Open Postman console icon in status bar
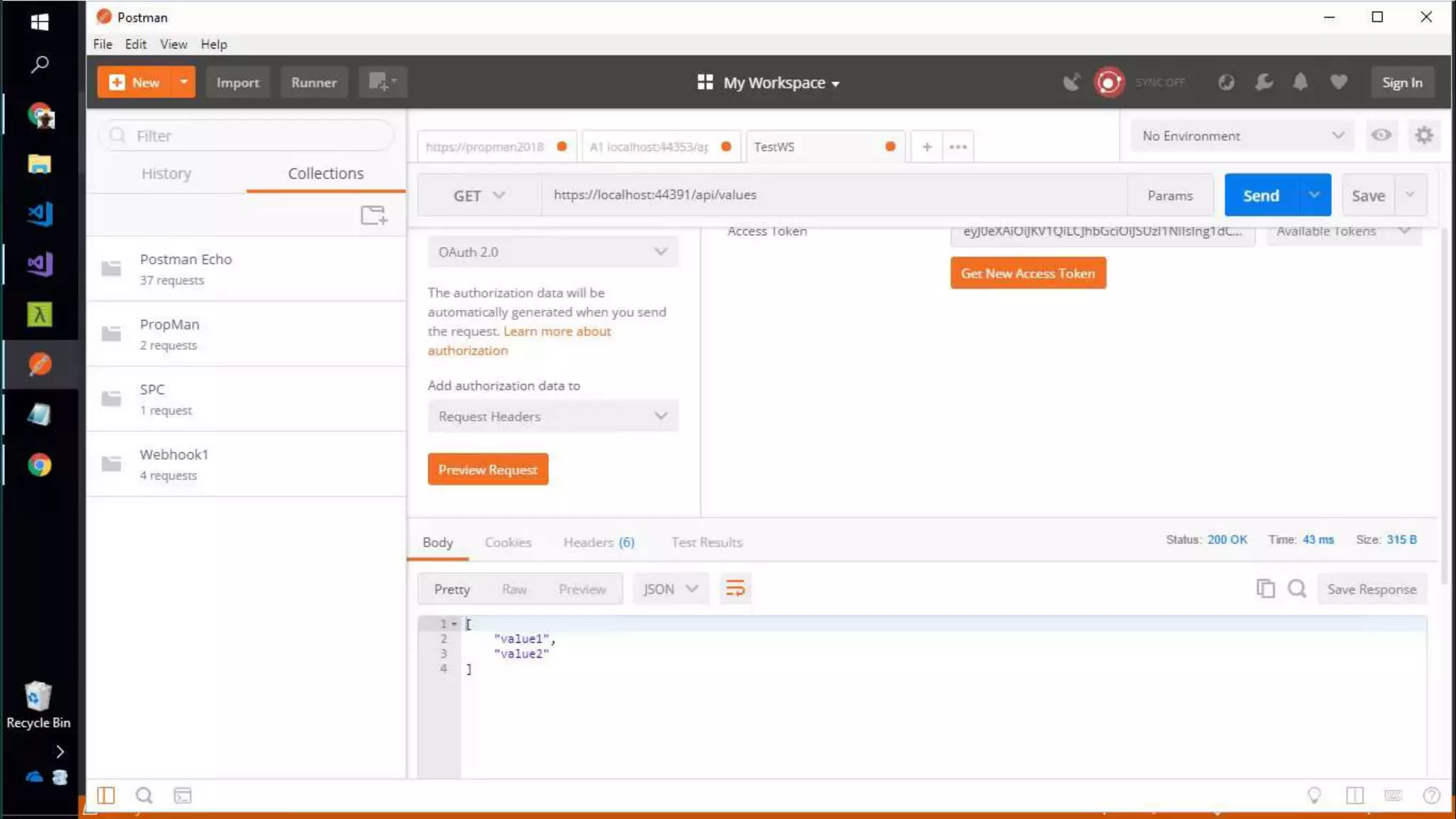 [x=183, y=796]
